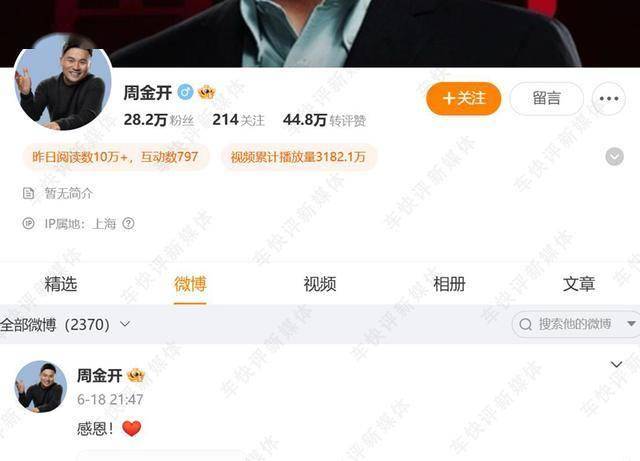Viewport: 640px width, 461px height.
Task: Switch to the 精选 tab
Action: pos(61,284)
